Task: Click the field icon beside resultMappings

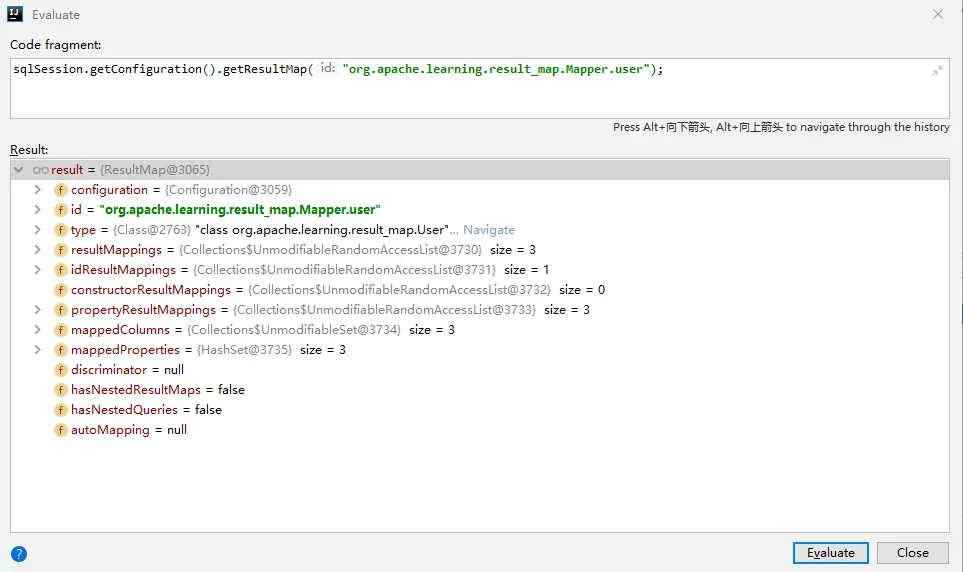Action: (60, 249)
